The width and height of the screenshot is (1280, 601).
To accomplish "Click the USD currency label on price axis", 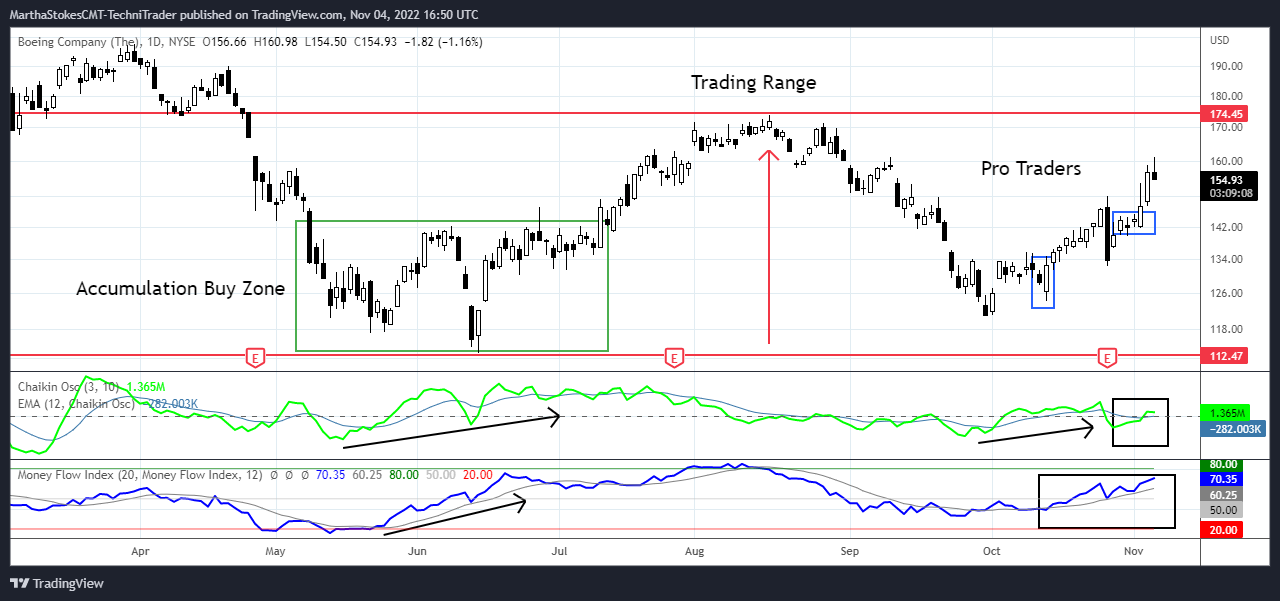I will coord(1220,41).
